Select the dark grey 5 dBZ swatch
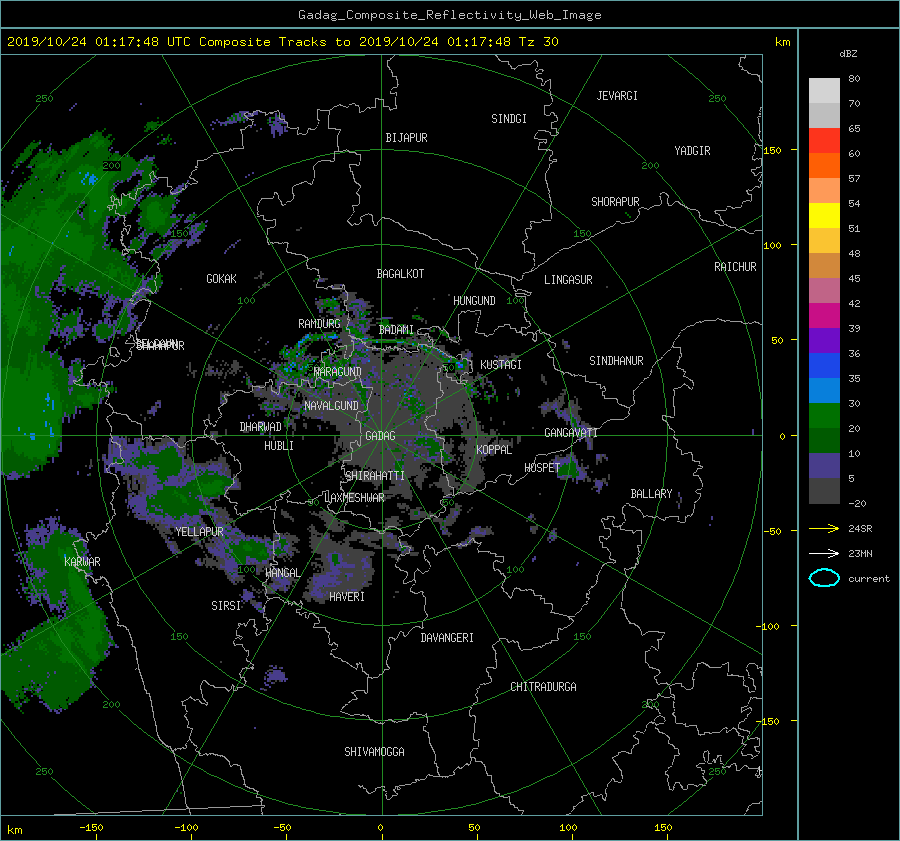Viewport: 900px width, 841px height. [824, 490]
